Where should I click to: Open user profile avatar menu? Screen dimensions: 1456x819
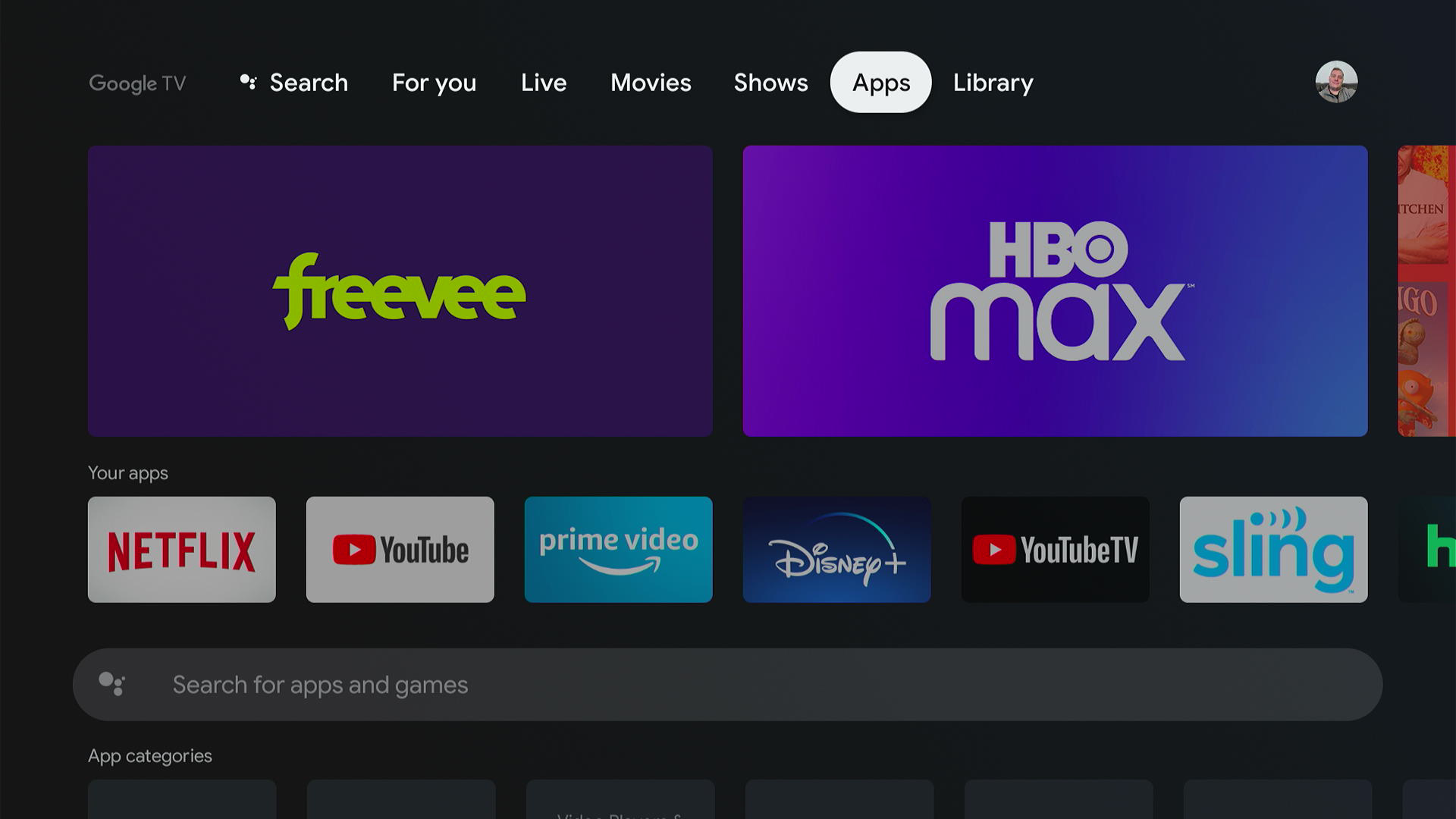pos(1336,81)
